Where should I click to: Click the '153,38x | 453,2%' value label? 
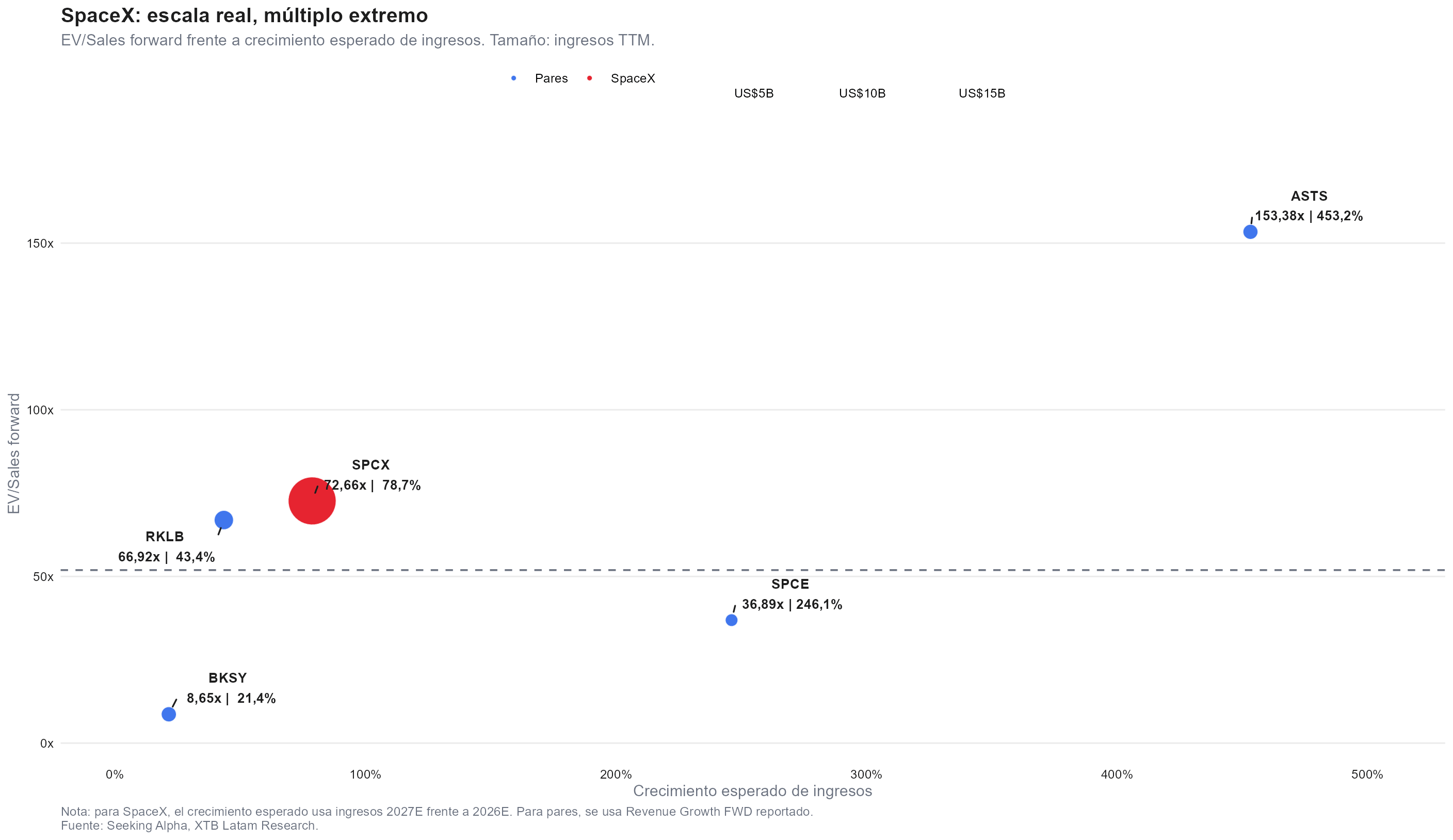click(x=1309, y=216)
